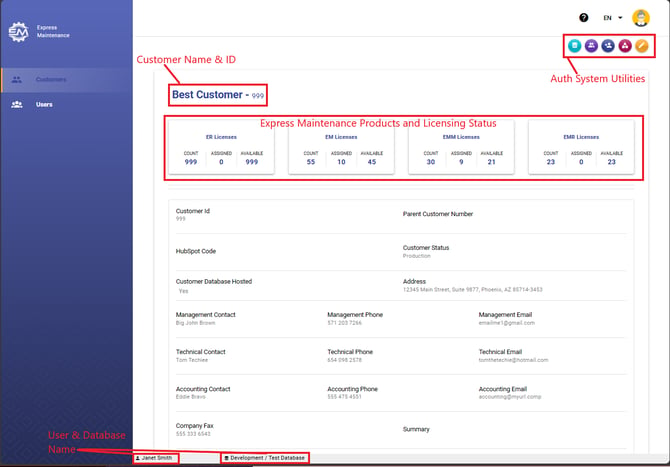Viewport: 670px width, 467px height.
Task: Click EM Licenses assigned value 10
Action: click(x=341, y=162)
